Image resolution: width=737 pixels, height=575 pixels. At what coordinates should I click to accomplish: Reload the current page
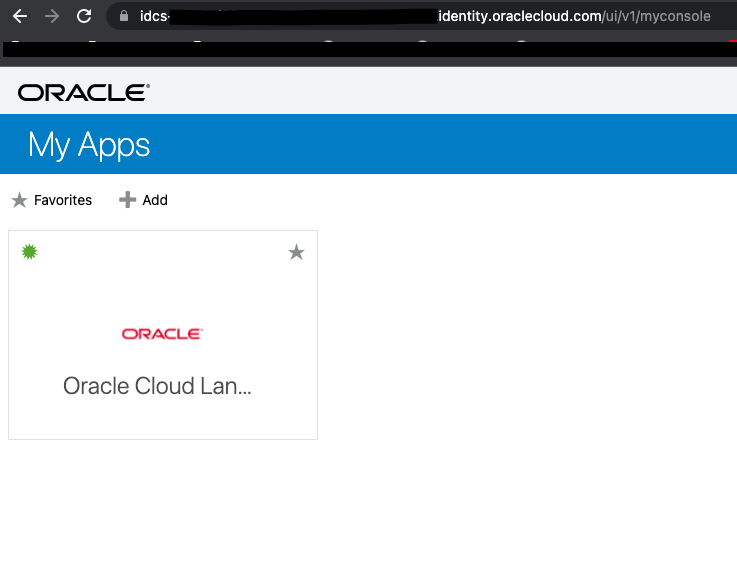pos(84,16)
